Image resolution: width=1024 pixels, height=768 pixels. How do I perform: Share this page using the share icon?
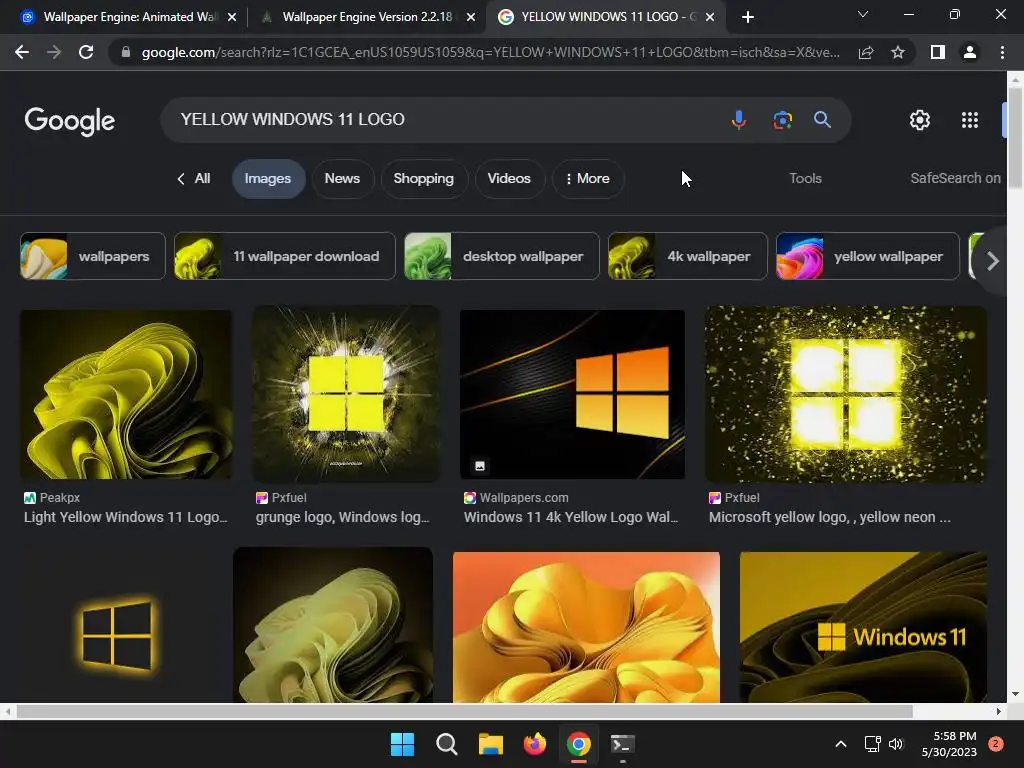pos(866,52)
